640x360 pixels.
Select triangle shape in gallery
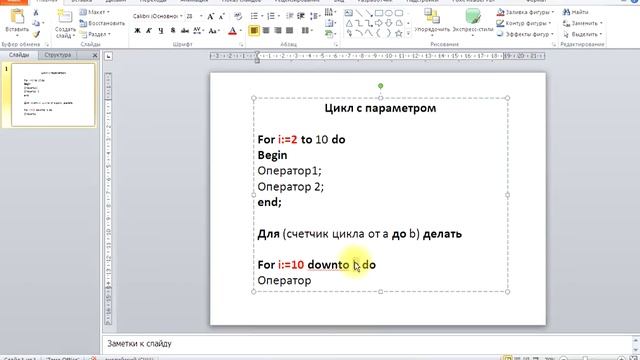(x=349, y=23)
